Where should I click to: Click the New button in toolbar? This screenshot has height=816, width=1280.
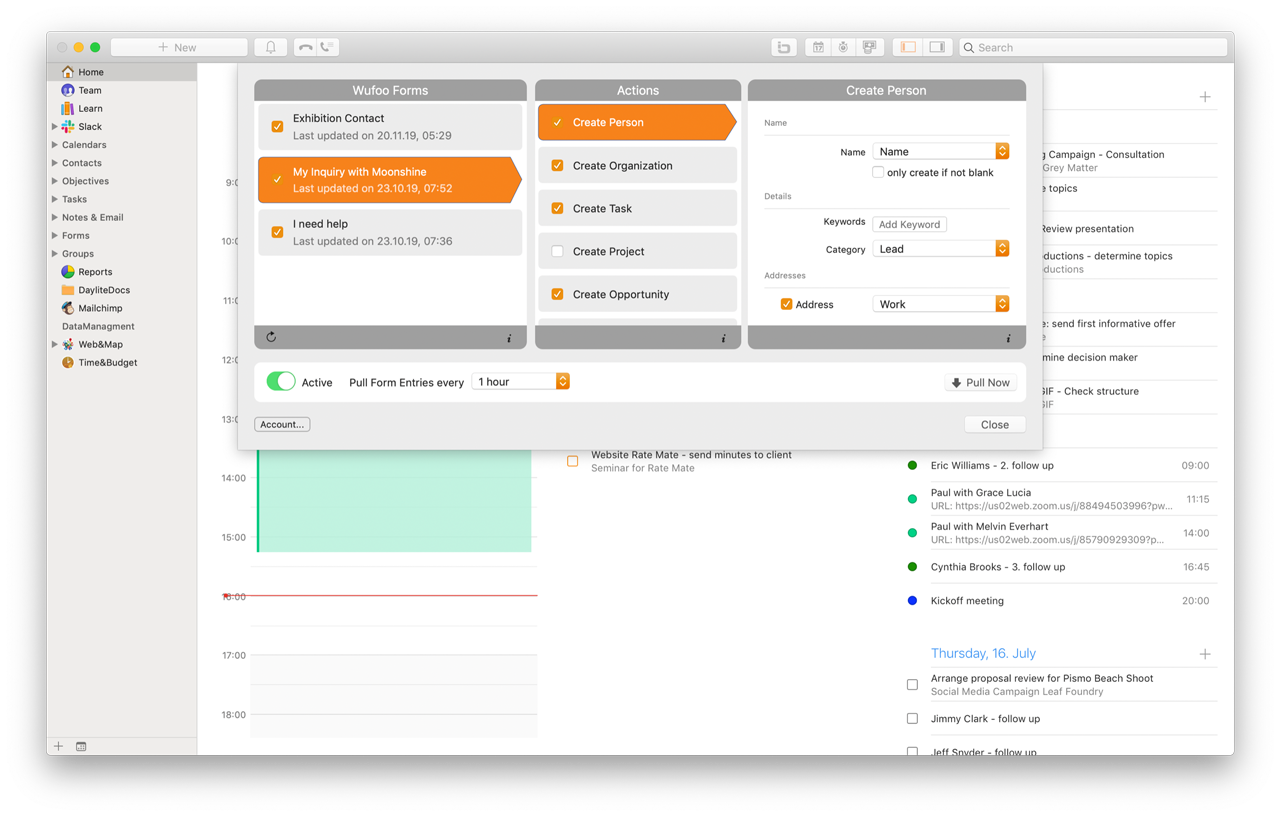179,47
